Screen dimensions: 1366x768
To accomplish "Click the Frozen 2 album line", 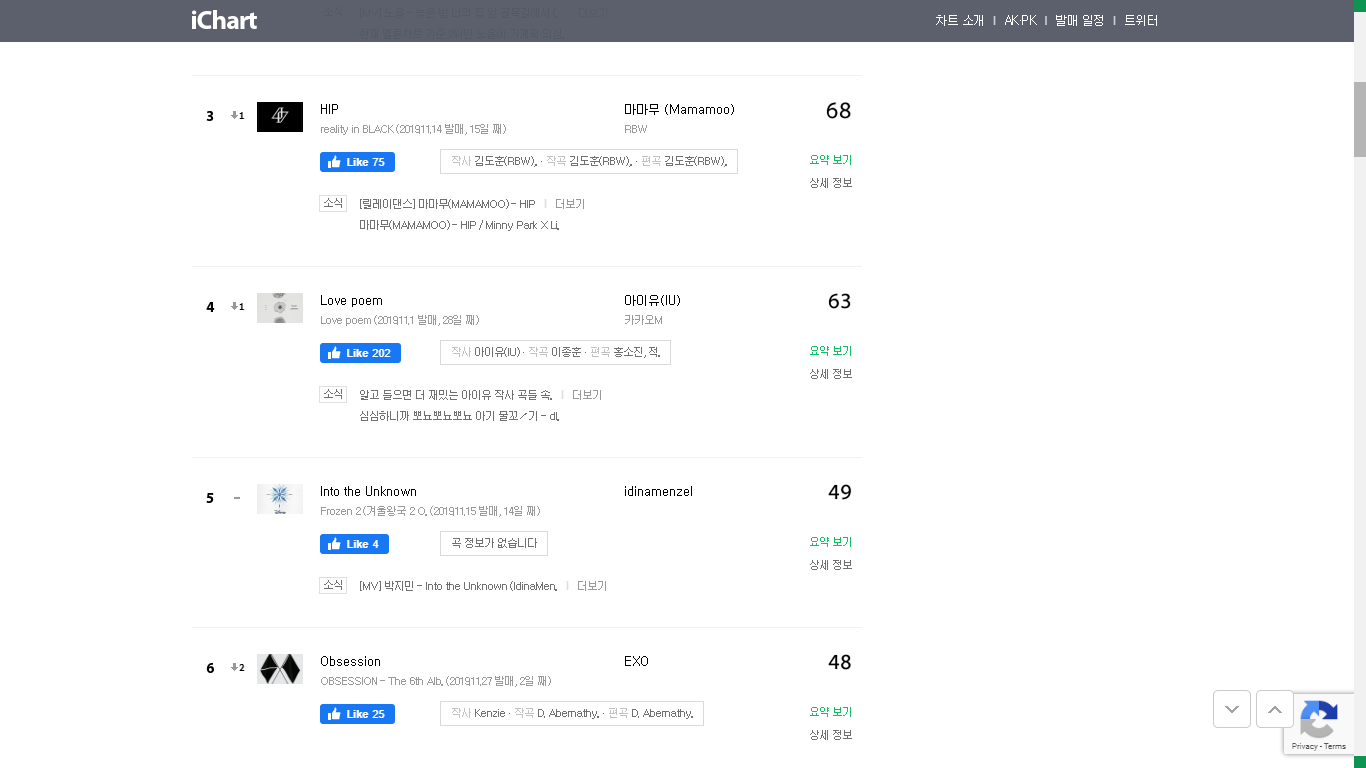I will click(x=430, y=511).
